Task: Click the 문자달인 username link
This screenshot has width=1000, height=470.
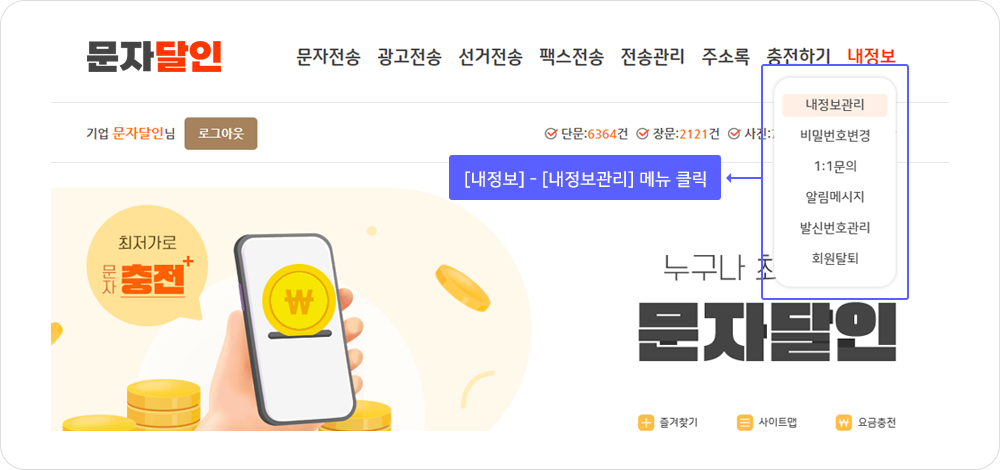Action: coord(138,134)
